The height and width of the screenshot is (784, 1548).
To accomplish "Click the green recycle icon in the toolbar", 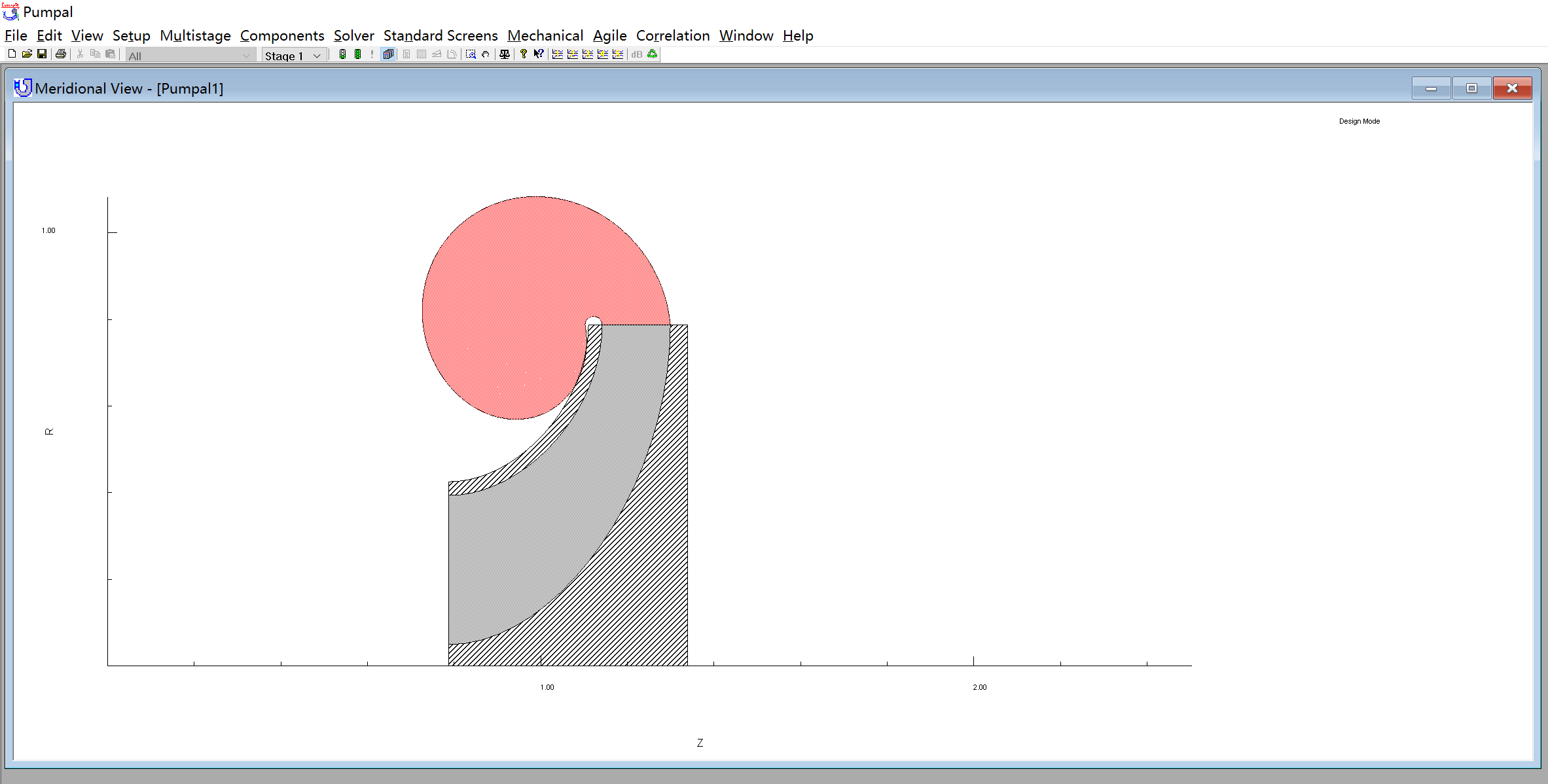I will pyautogui.click(x=653, y=54).
